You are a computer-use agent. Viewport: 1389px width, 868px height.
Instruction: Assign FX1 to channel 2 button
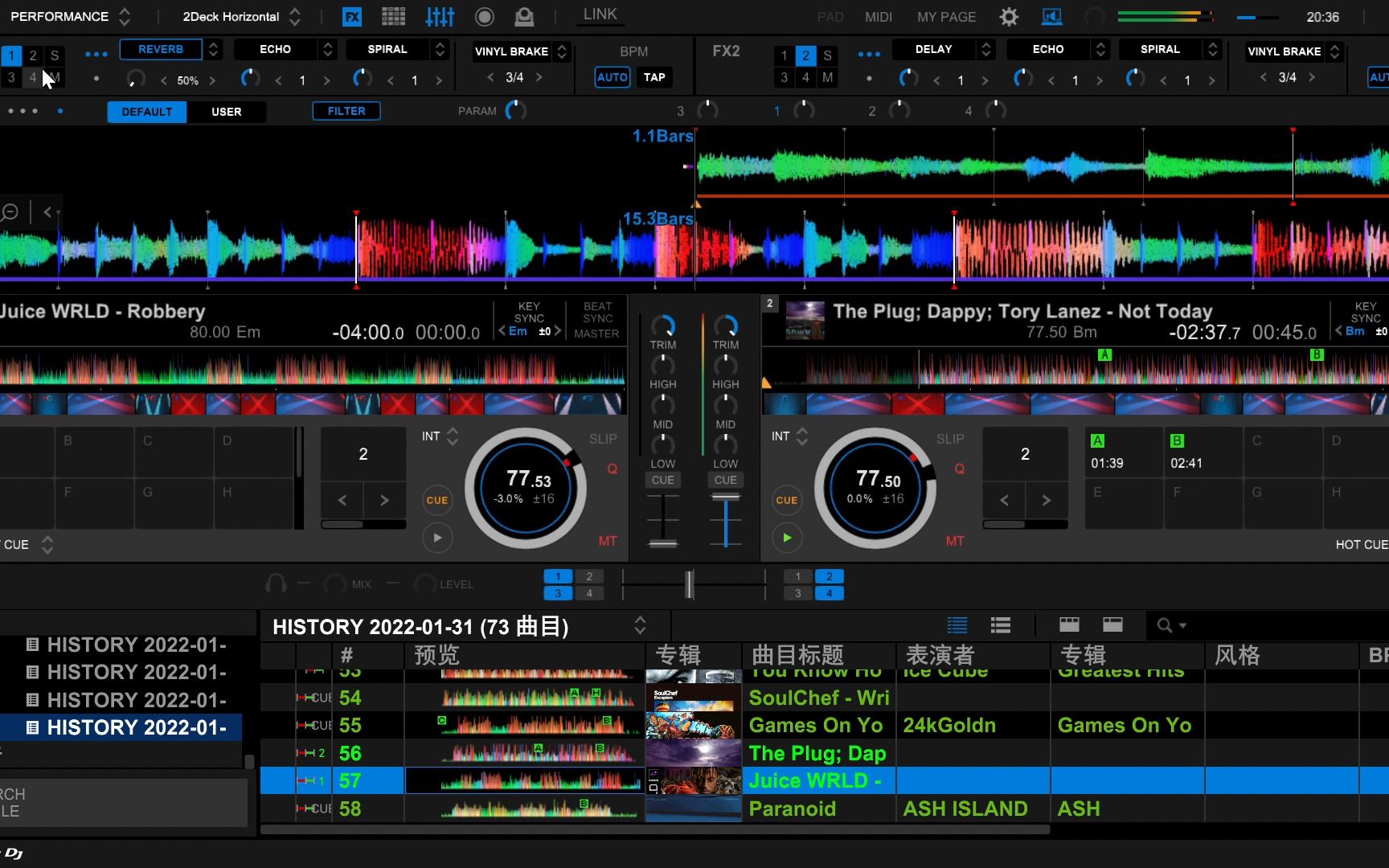click(33, 55)
